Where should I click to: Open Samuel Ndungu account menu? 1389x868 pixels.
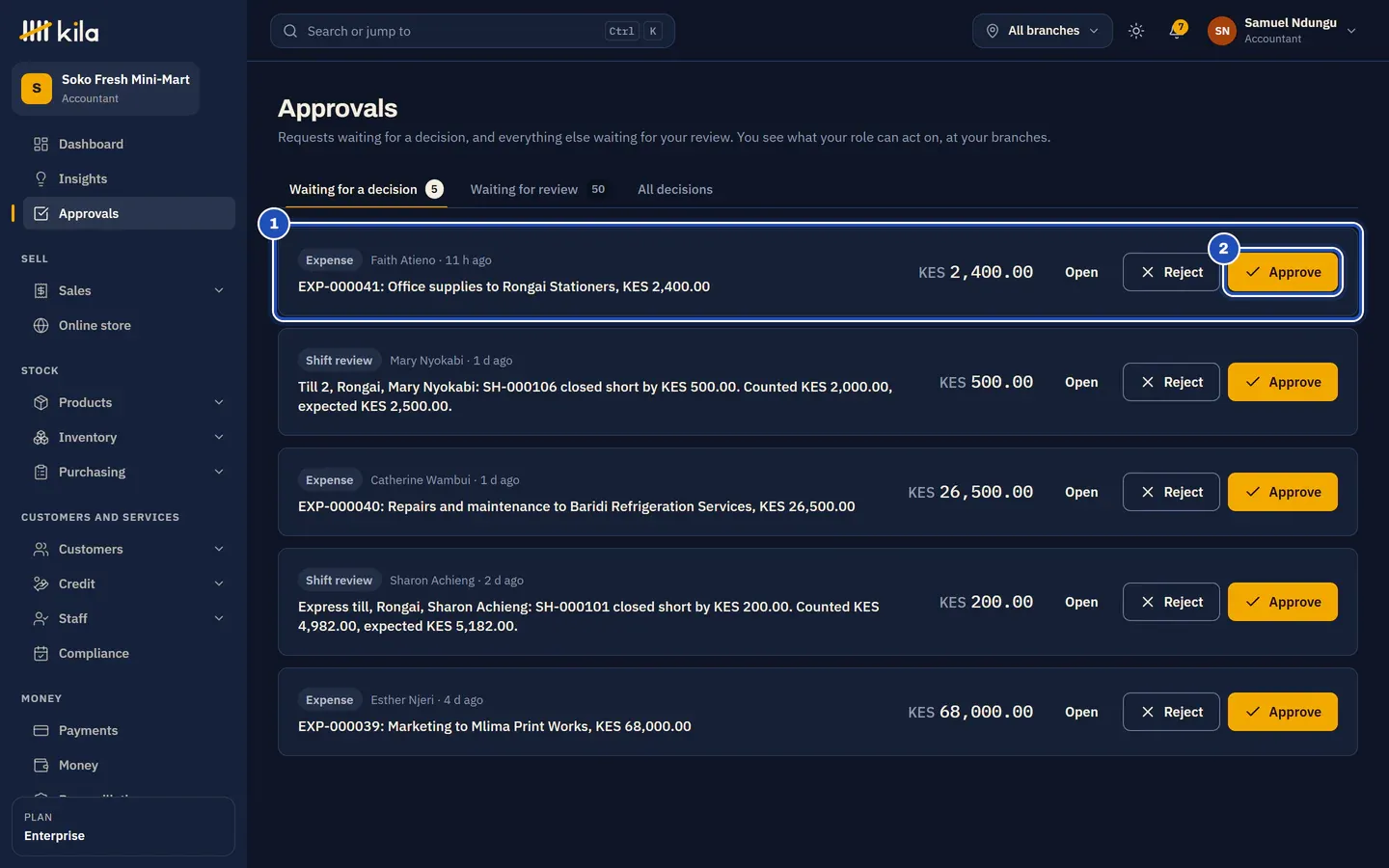(1283, 31)
